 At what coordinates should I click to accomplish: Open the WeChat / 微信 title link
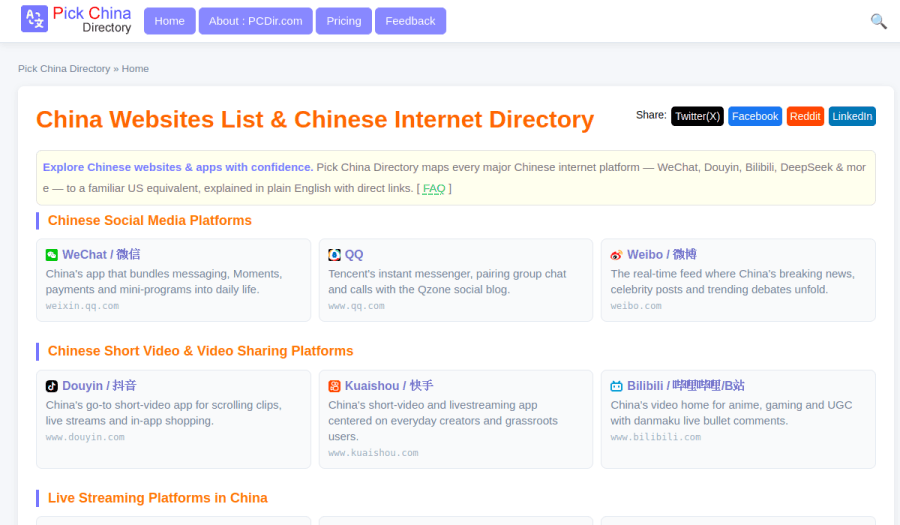coord(101,255)
